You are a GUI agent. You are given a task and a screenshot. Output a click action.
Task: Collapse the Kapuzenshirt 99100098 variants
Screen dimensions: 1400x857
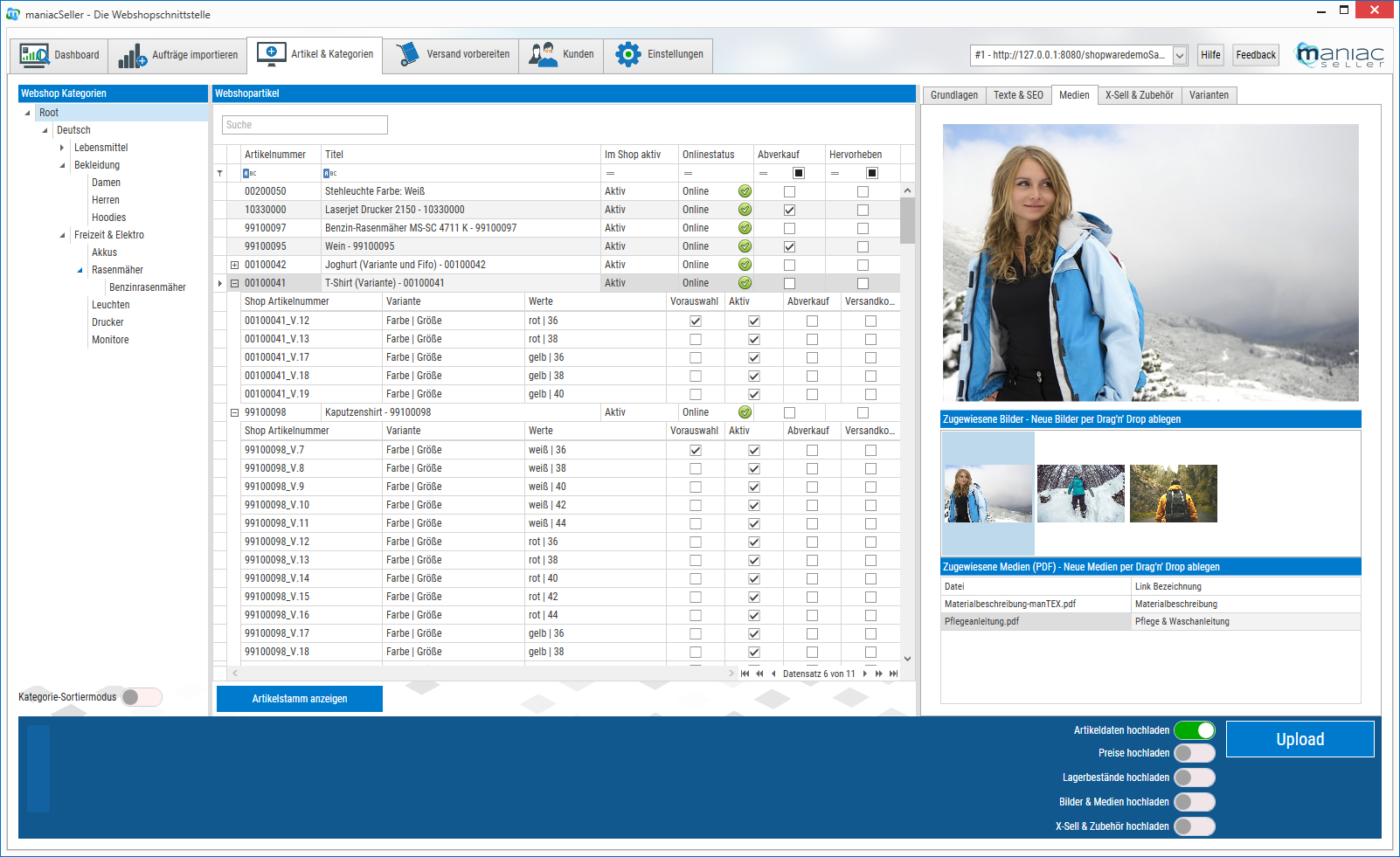(234, 412)
